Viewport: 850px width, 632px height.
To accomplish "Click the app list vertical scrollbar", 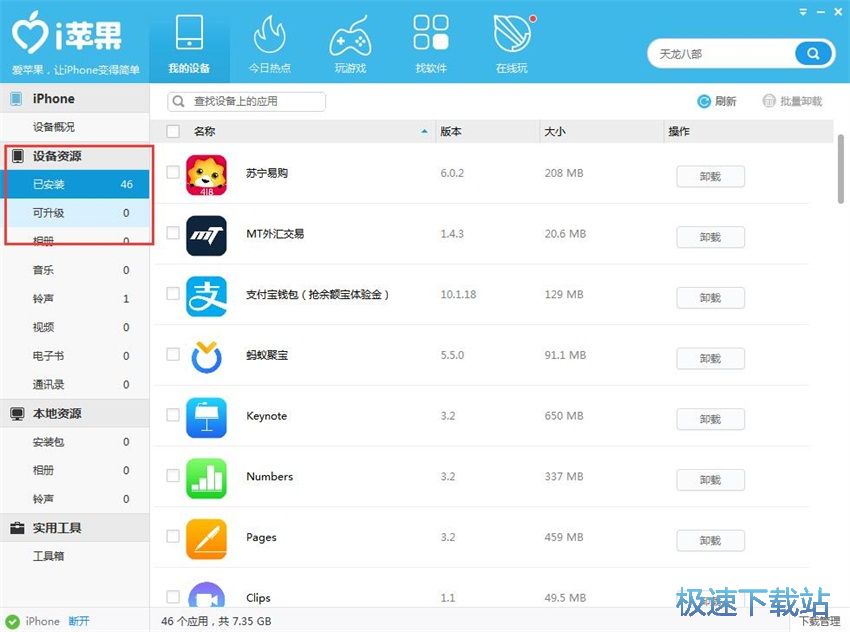I will coord(841,169).
